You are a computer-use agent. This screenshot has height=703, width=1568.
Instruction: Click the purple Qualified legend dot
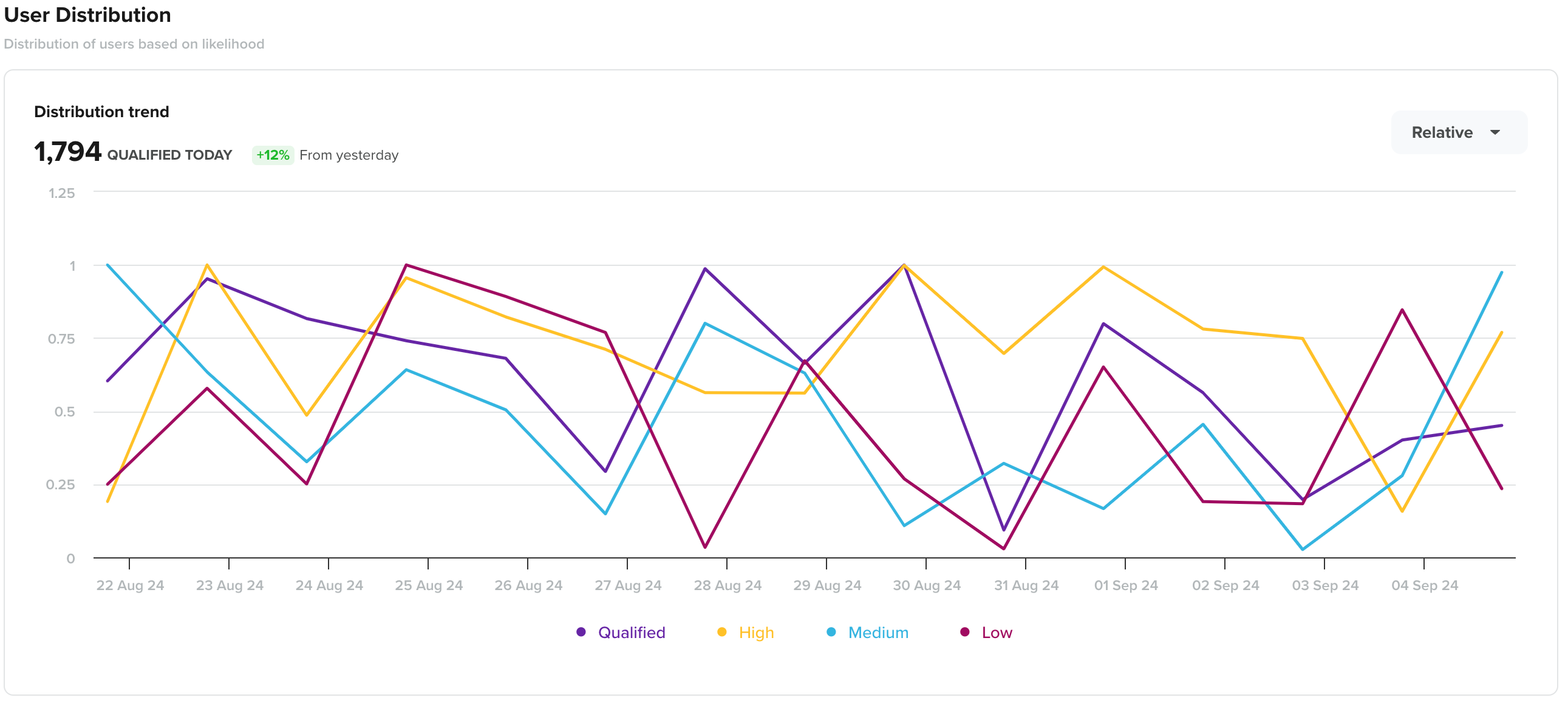[x=581, y=632]
